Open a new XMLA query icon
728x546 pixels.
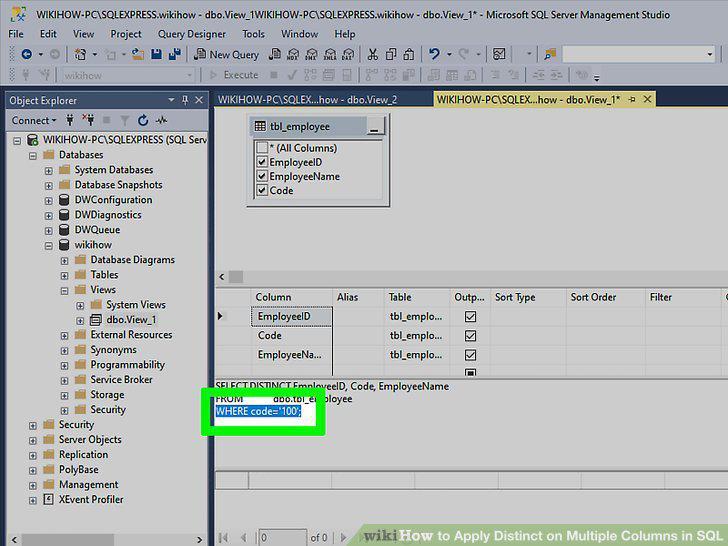pyautogui.click(x=330, y=54)
